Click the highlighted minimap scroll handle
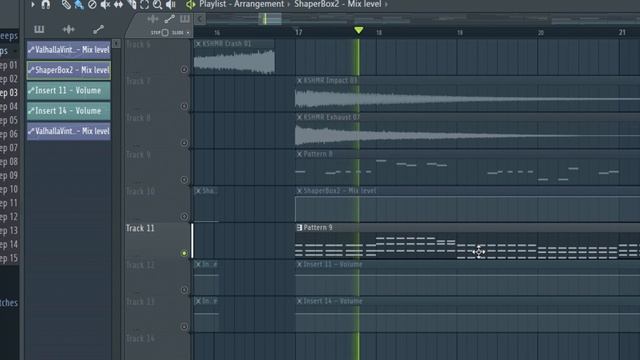 tap(270, 19)
